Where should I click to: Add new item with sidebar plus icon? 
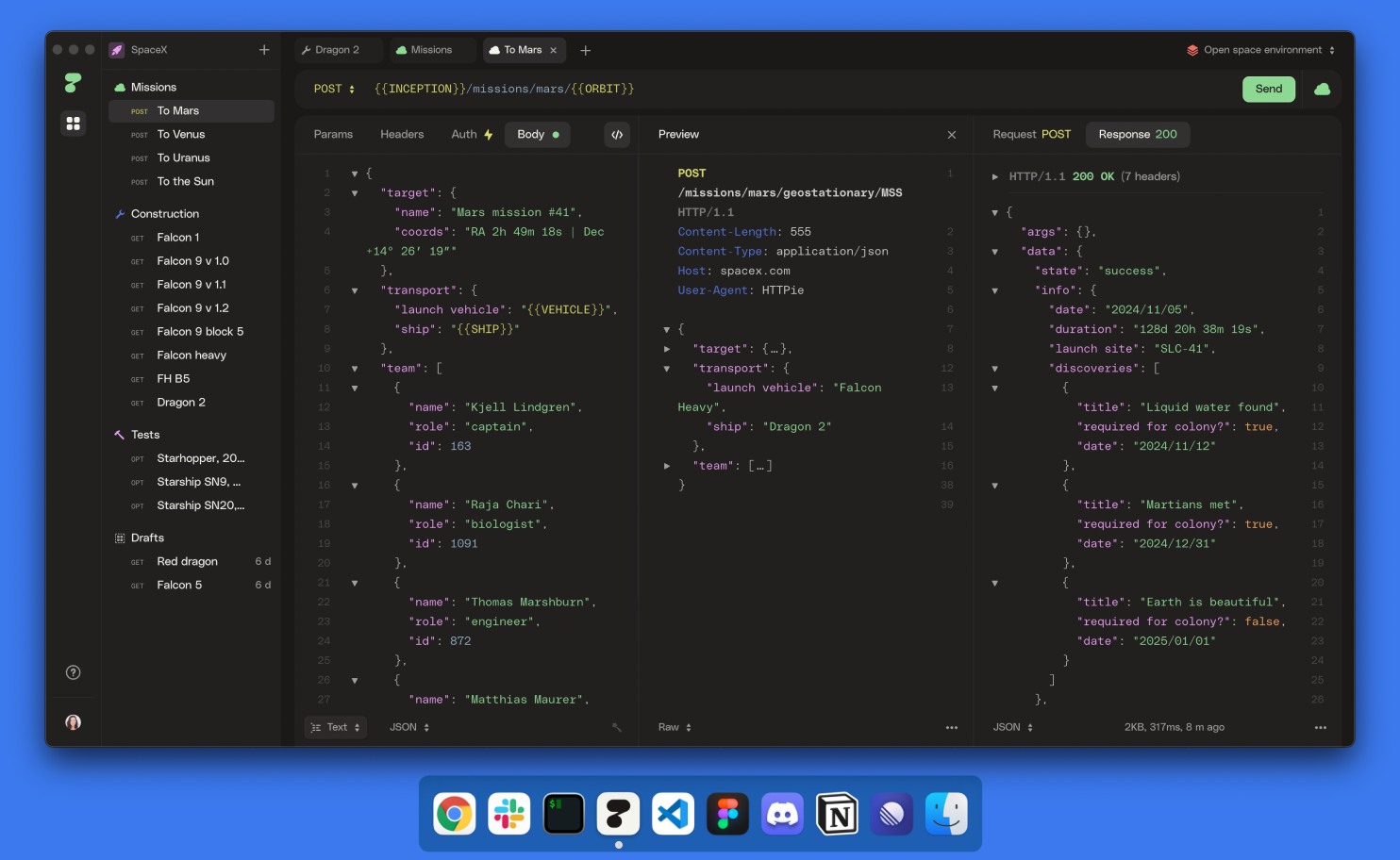coord(264,50)
